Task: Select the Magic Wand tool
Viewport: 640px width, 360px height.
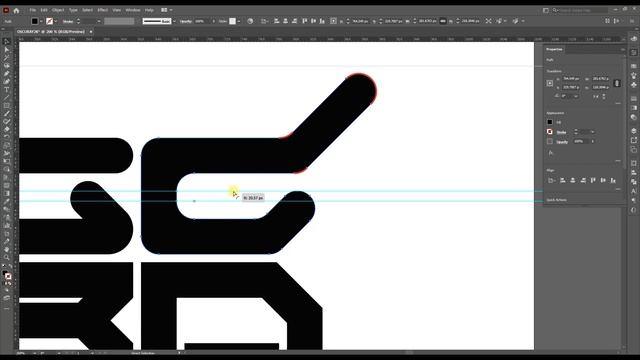Action: tap(7, 58)
